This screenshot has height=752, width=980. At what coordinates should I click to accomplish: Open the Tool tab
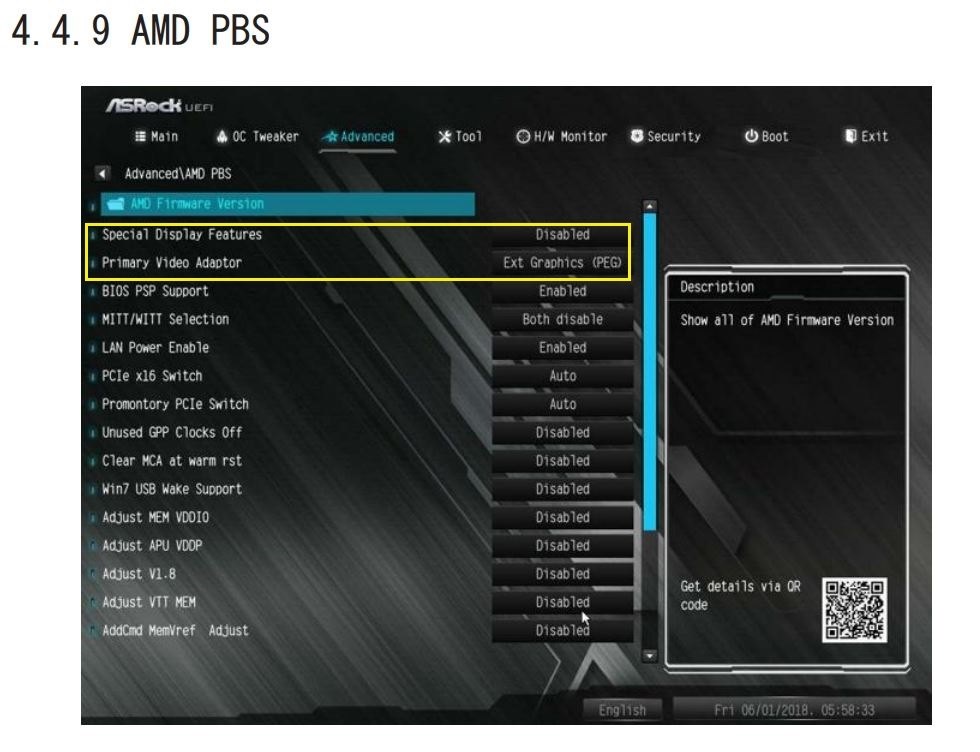coord(459,136)
